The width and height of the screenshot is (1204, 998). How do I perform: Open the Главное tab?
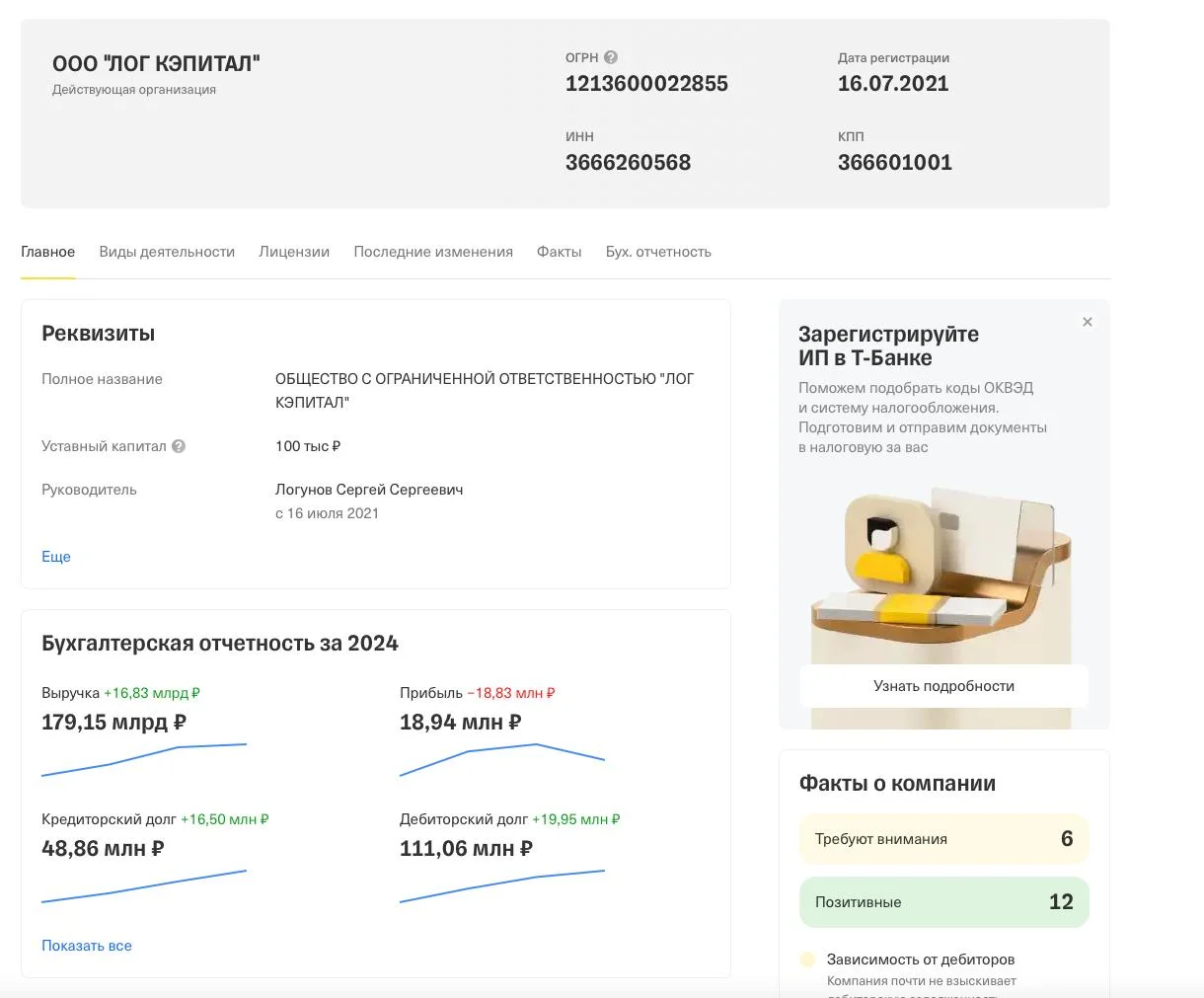tap(47, 252)
